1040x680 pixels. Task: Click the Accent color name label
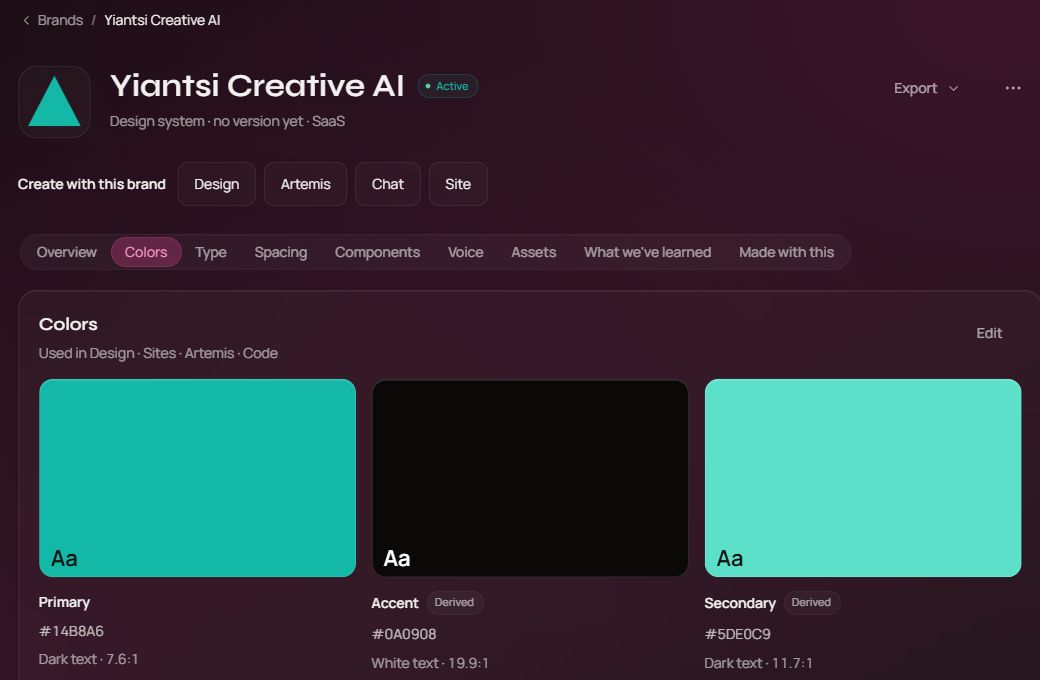tap(395, 603)
